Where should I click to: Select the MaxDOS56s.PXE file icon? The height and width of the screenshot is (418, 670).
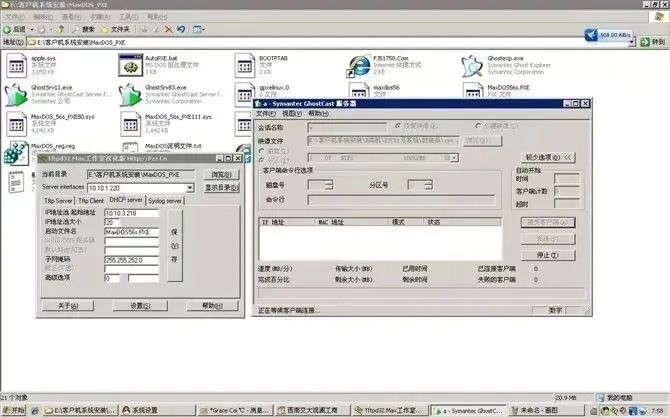pos(473,91)
